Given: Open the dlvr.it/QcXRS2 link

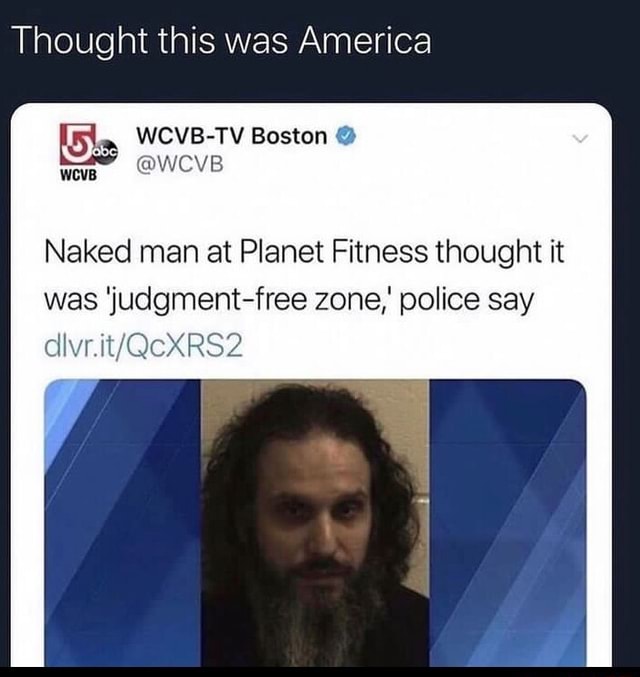Looking at the screenshot, I should [144, 347].
